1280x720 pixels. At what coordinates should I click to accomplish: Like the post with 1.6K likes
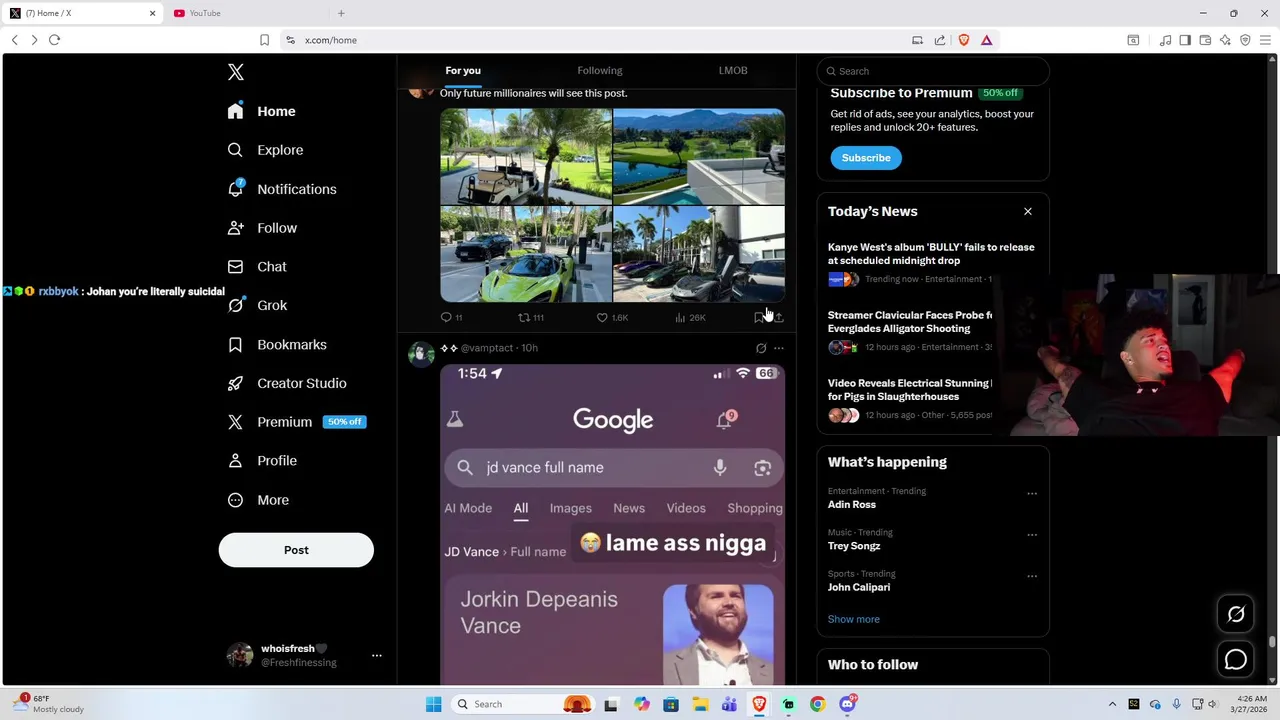(602, 317)
